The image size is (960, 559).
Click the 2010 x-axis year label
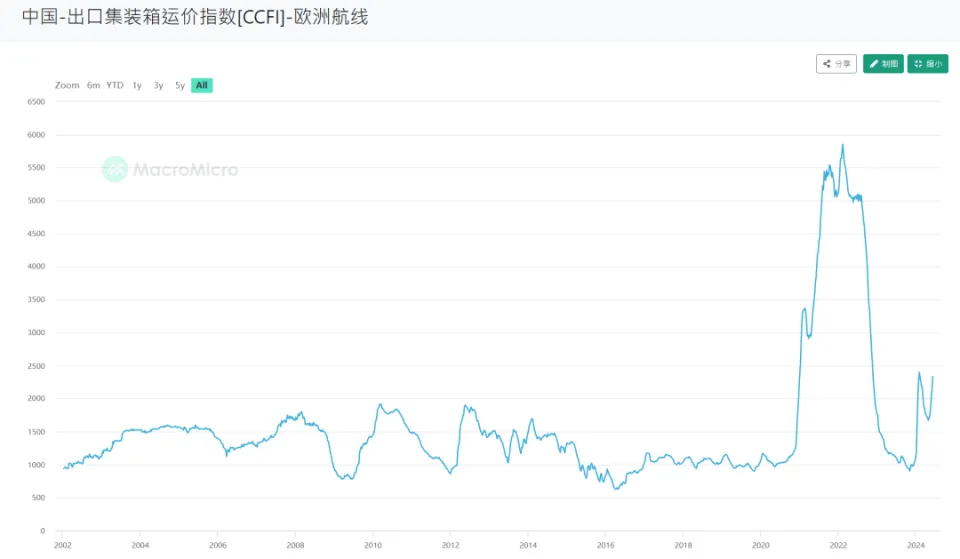(x=372, y=546)
